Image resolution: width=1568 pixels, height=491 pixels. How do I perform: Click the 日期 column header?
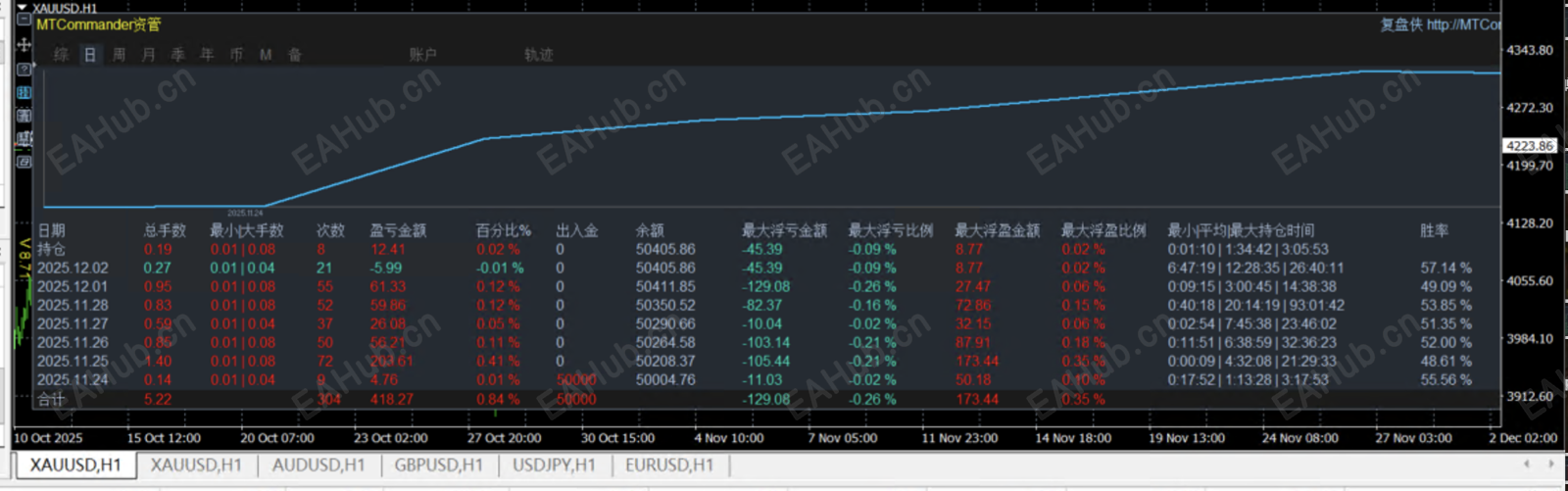tap(51, 230)
